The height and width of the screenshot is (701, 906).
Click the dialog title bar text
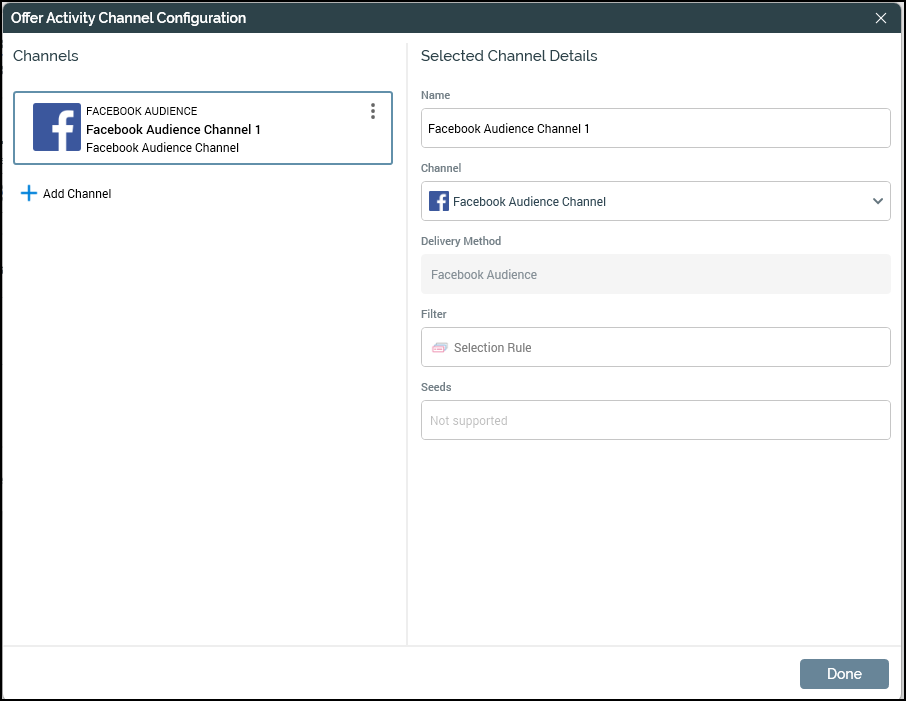tap(128, 18)
